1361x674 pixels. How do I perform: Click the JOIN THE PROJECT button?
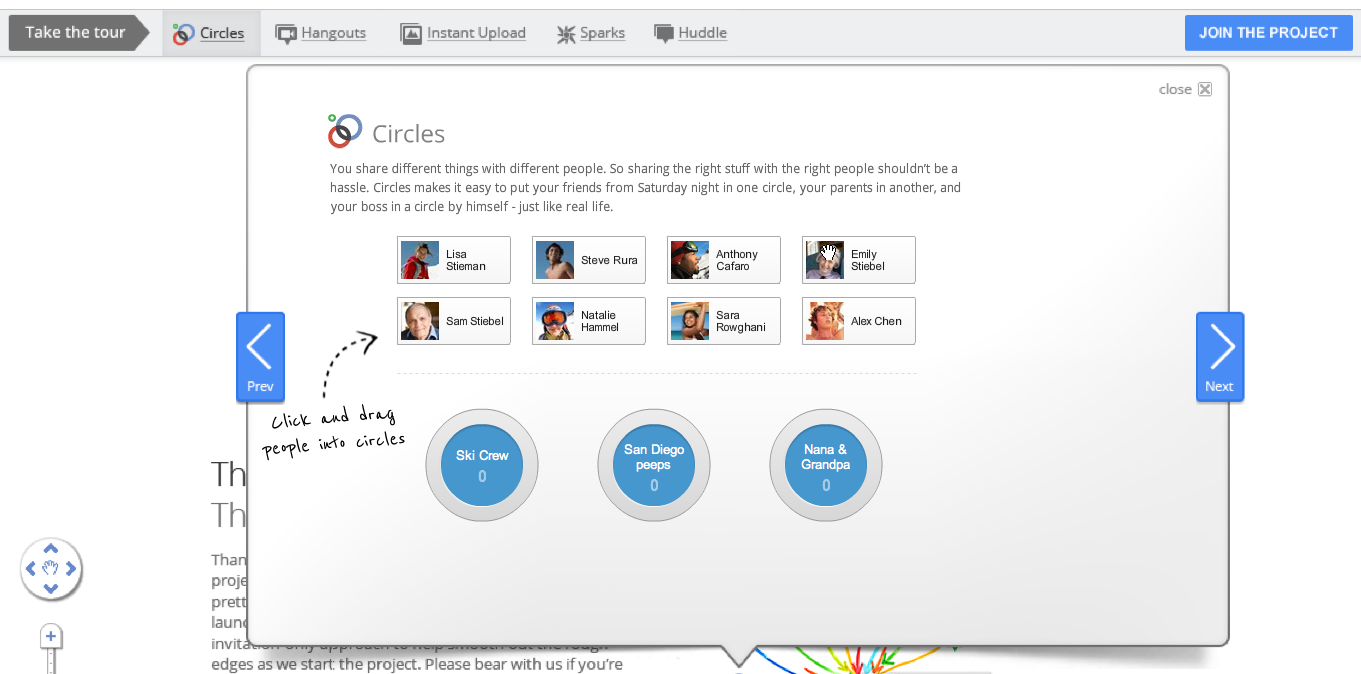(x=1268, y=33)
